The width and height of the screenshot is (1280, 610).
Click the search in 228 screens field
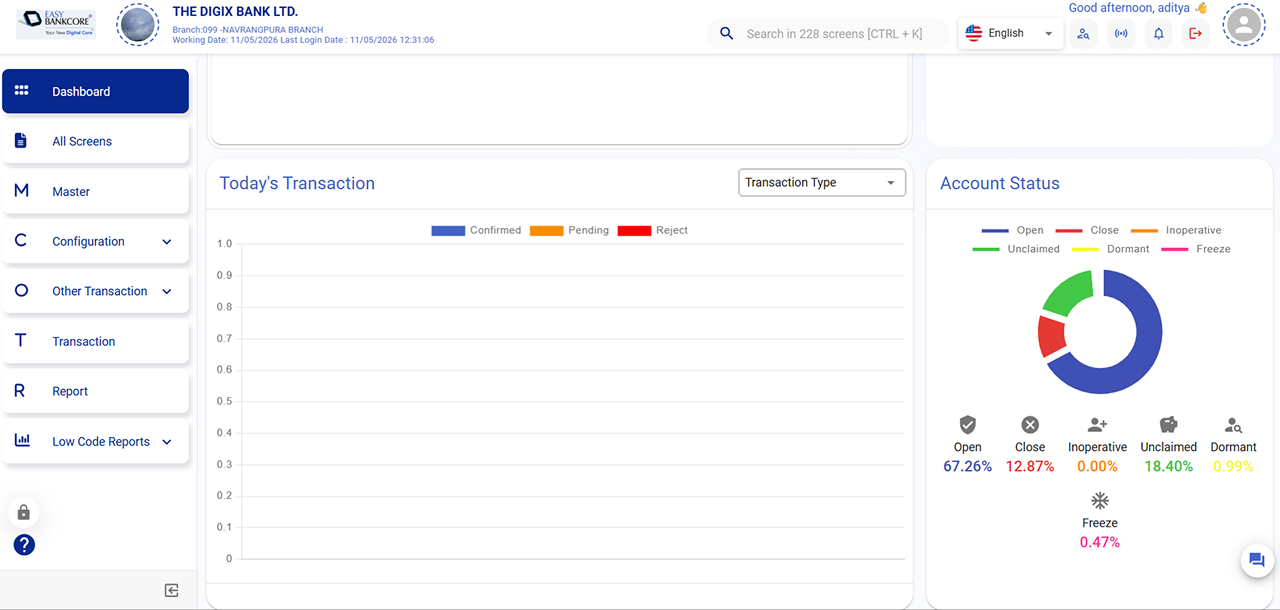coord(828,33)
